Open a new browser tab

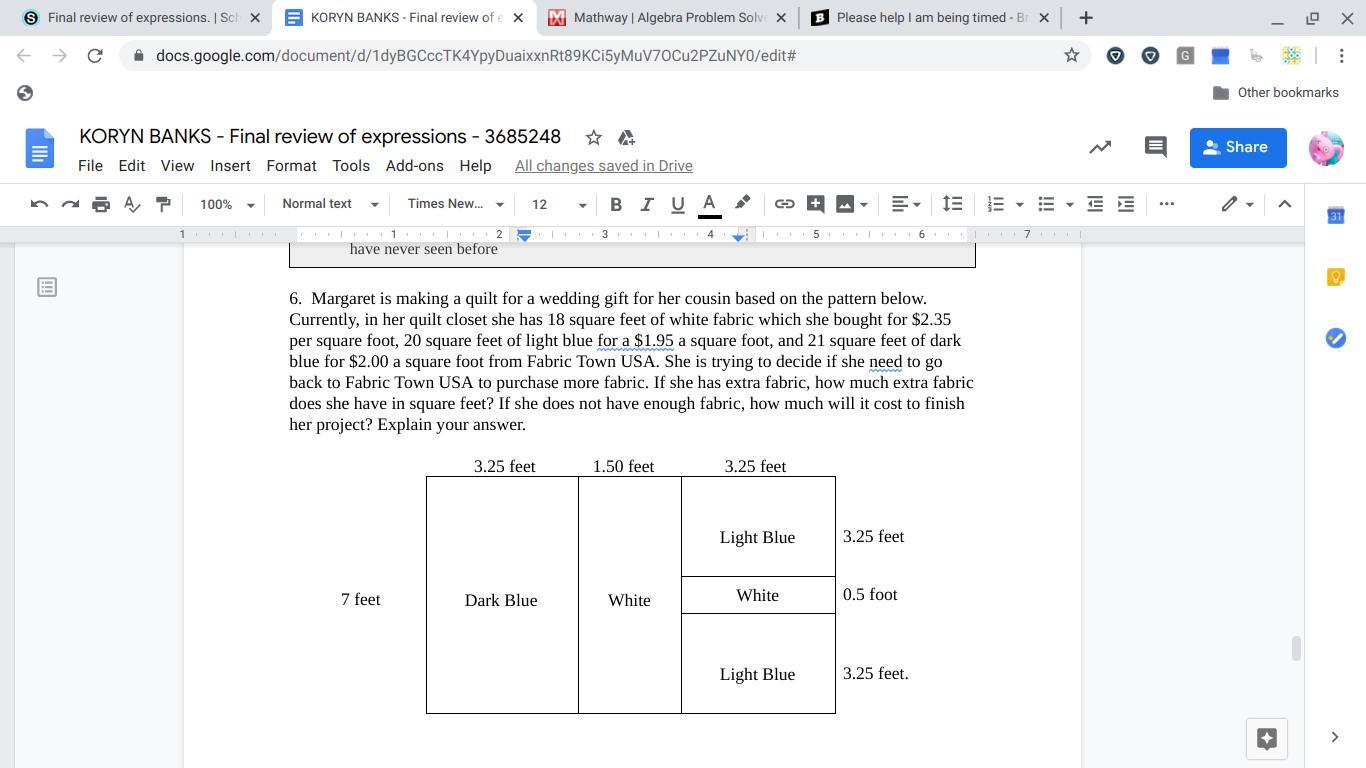pos(1086,17)
